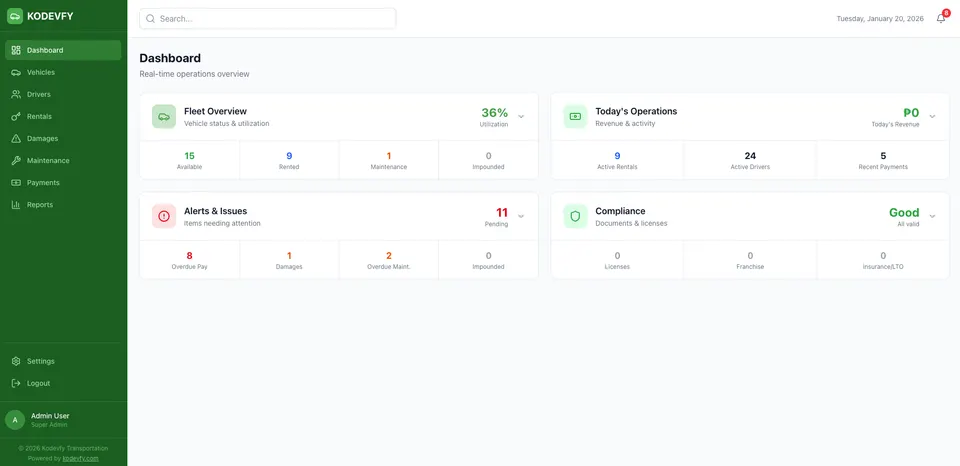This screenshot has height=466, width=960.
Task: Click the Fleet Overview car card icon
Action: pos(164,116)
